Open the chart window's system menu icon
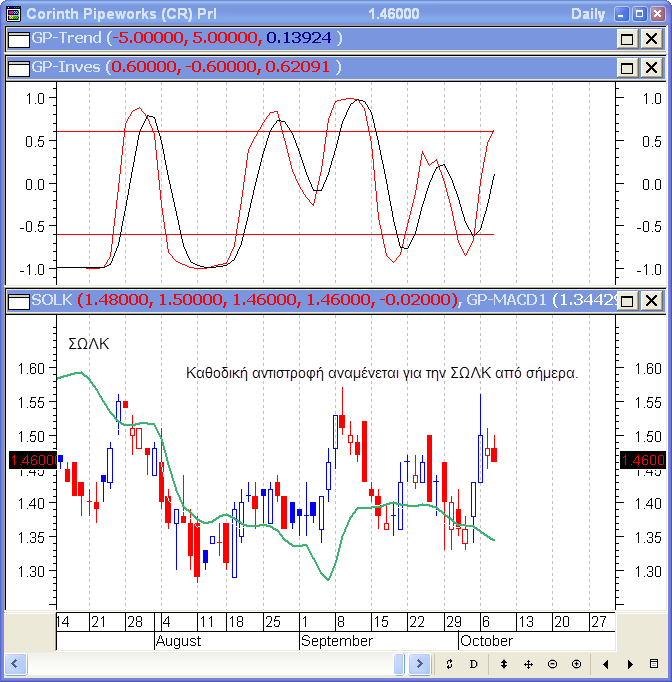 point(13,14)
